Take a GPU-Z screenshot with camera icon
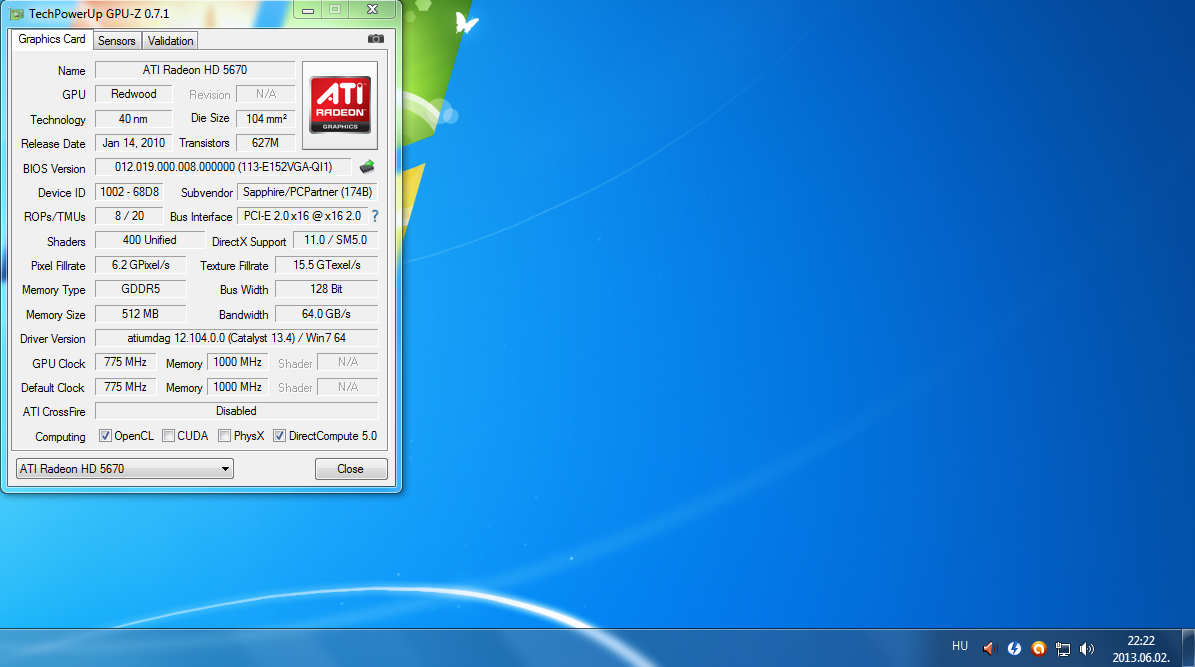This screenshot has width=1195, height=667. click(x=376, y=39)
